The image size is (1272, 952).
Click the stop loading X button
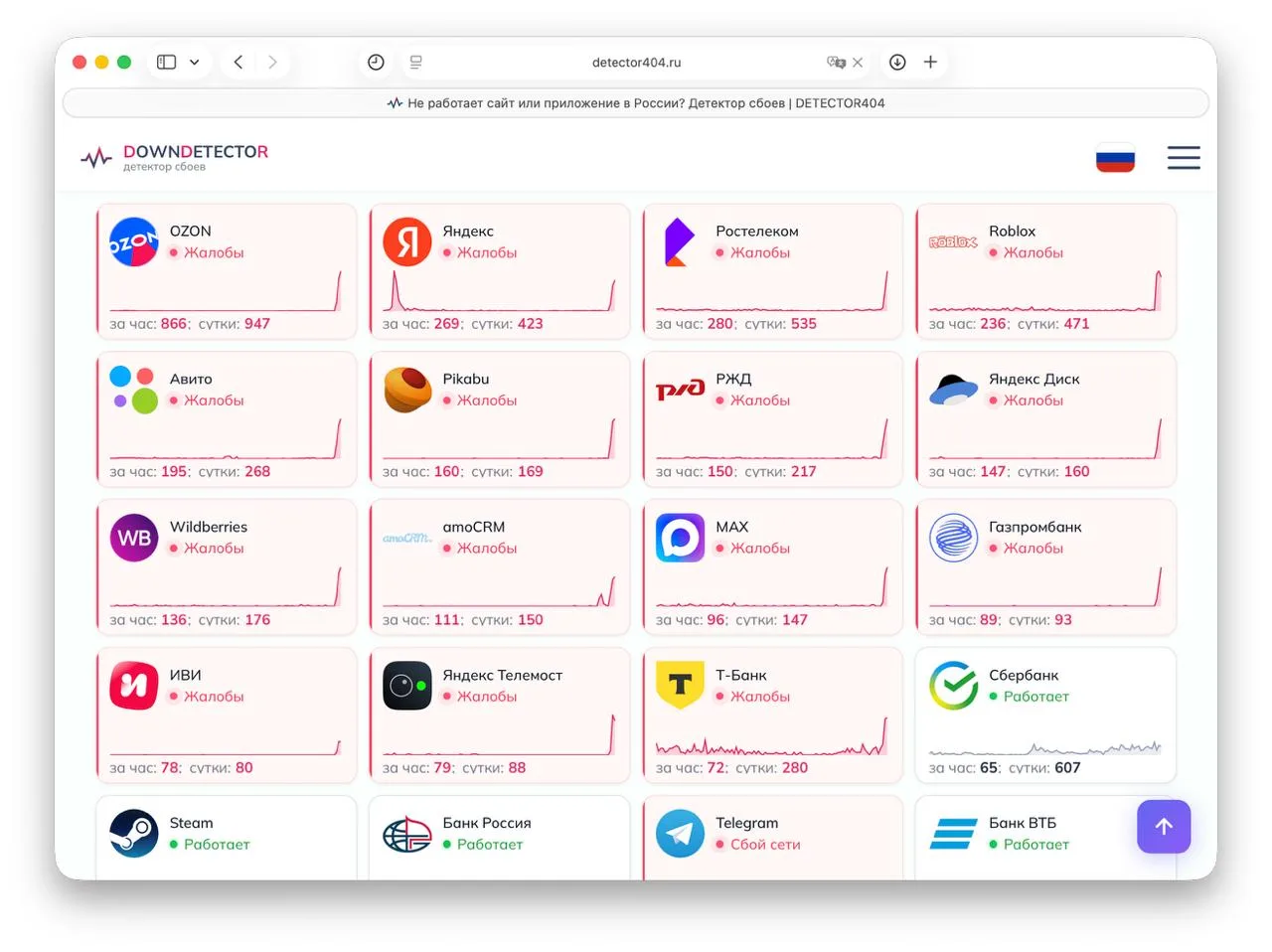[858, 62]
